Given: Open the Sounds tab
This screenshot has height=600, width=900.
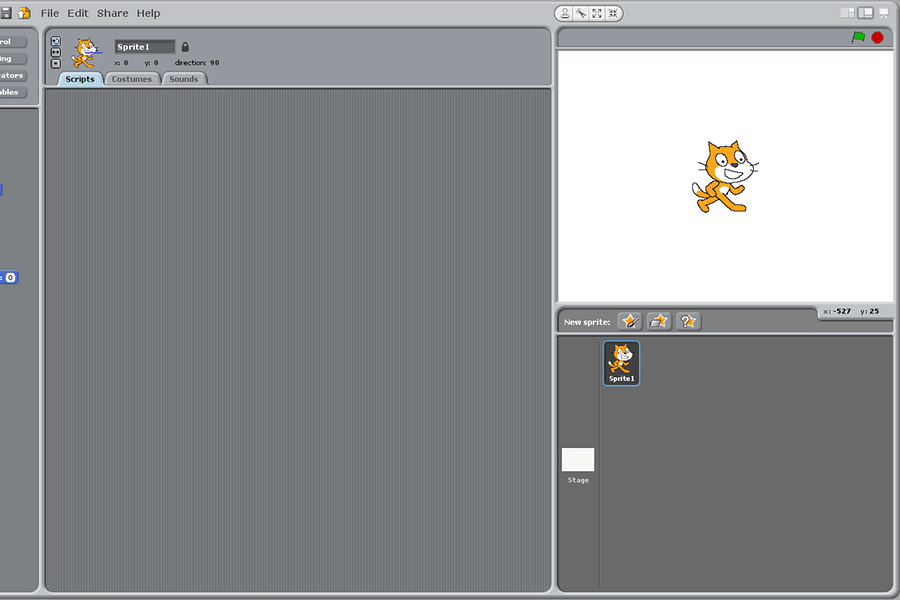Looking at the screenshot, I should 183,78.
